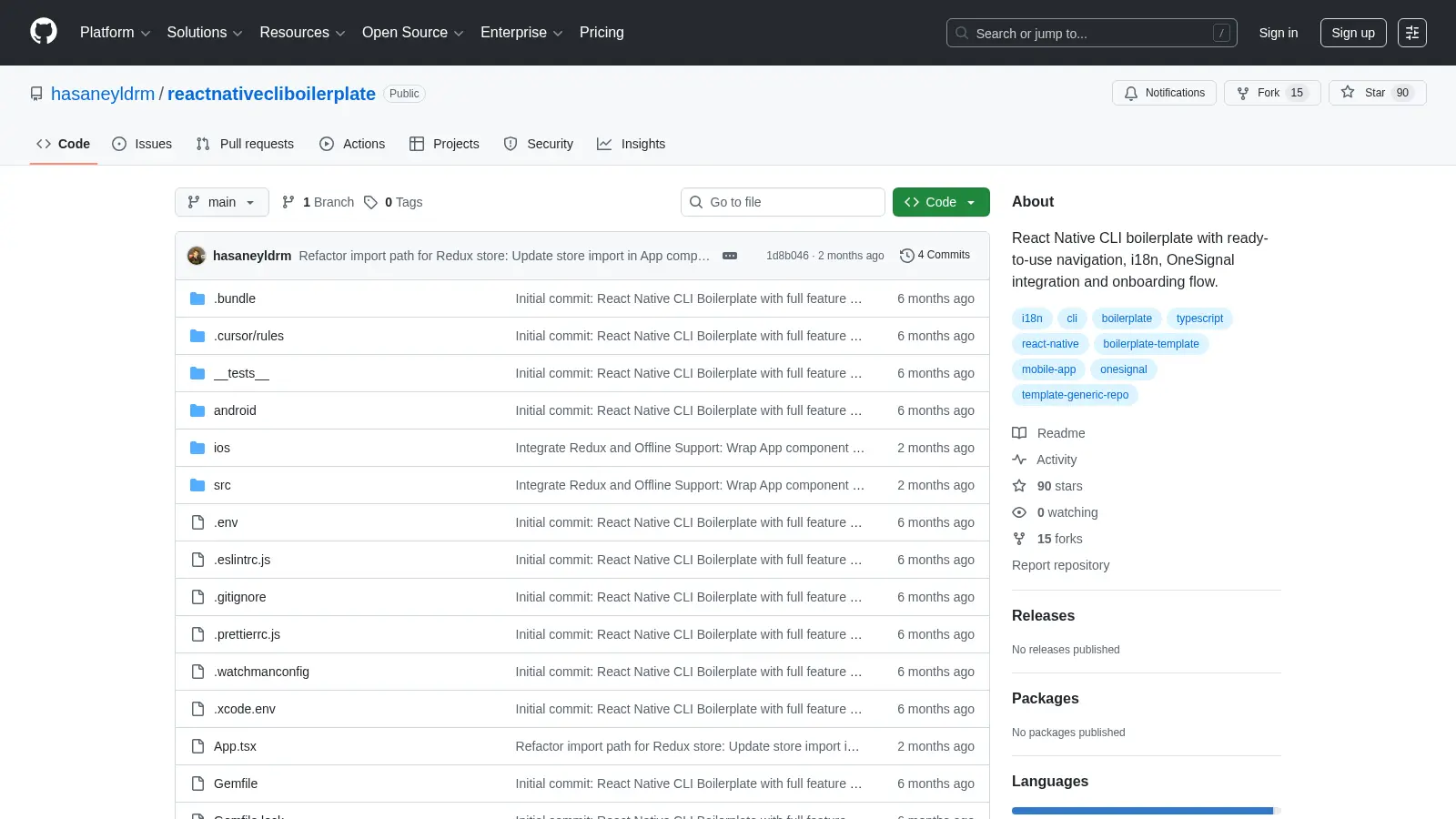This screenshot has width=1456, height=819.
Task: Select the react-native topic tag
Action: (1050, 344)
